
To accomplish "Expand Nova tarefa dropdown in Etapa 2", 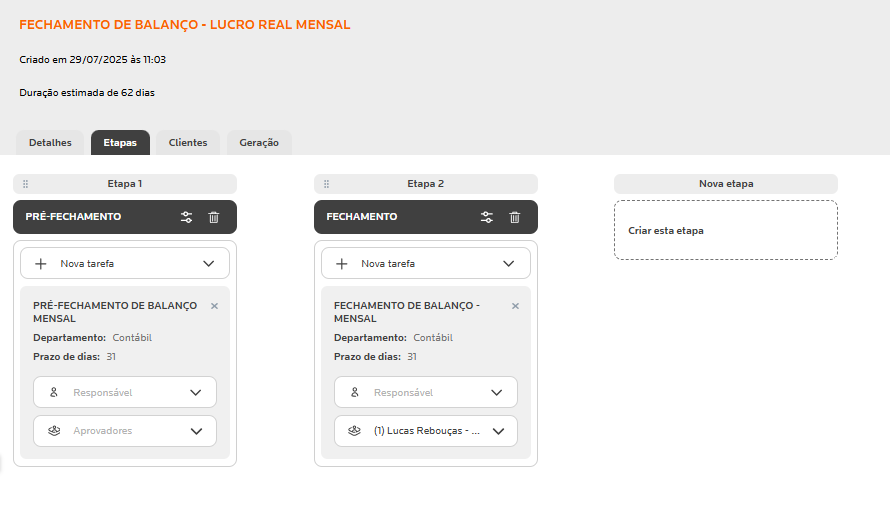I will coord(509,264).
